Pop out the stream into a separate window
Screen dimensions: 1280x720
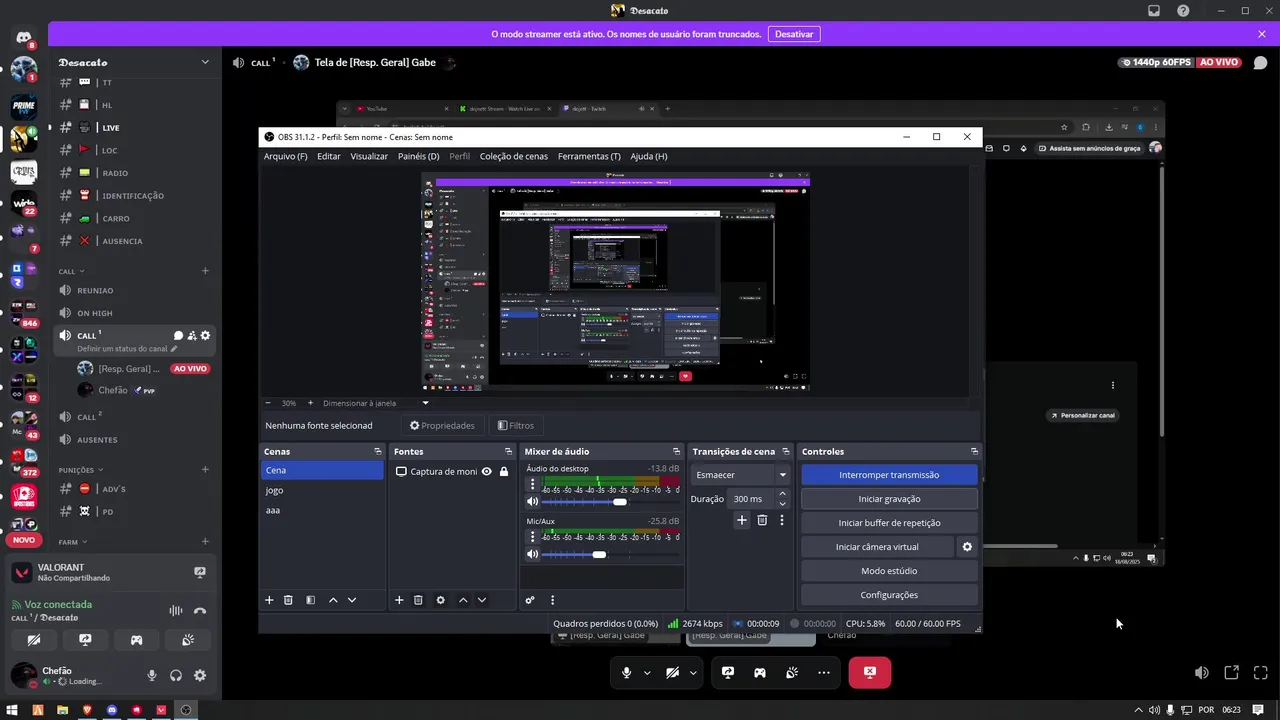click(1232, 673)
